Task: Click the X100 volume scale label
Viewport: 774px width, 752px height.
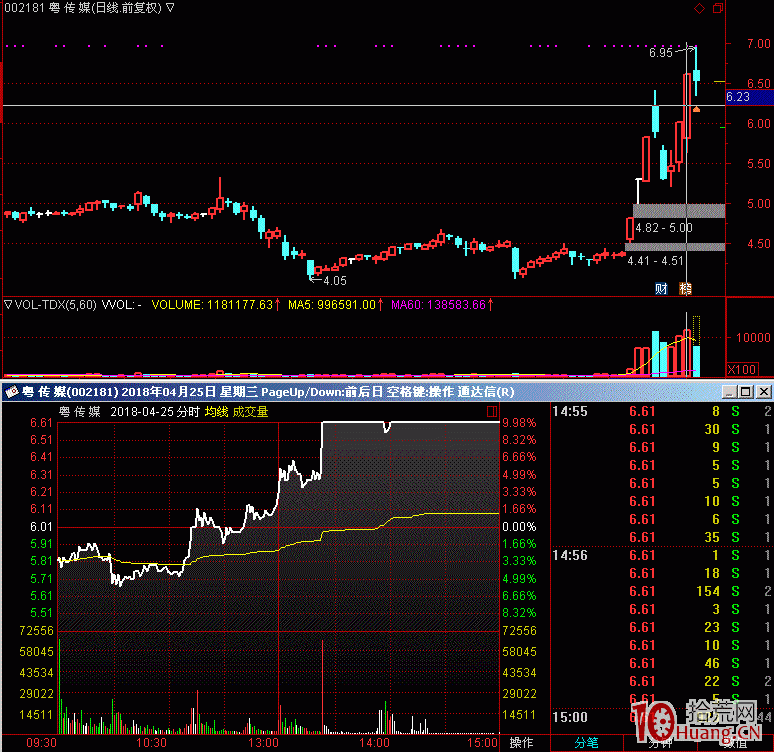Action: click(x=741, y=369)
